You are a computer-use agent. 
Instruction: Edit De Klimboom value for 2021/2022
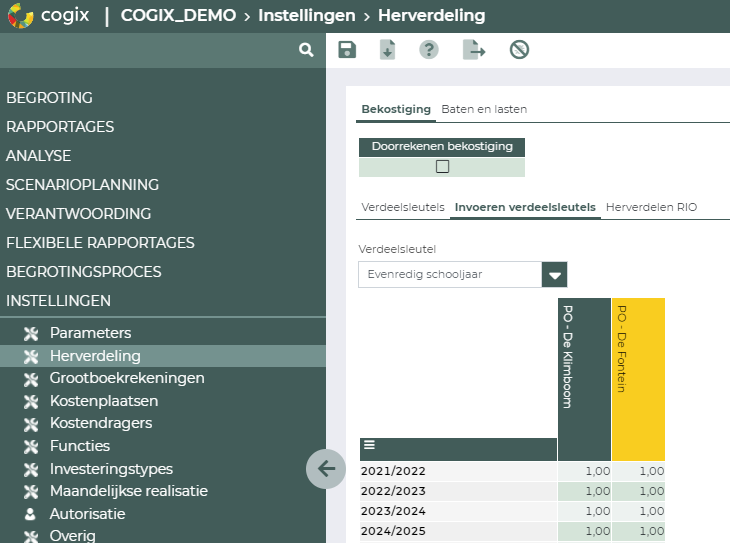[x=584, y=471]
